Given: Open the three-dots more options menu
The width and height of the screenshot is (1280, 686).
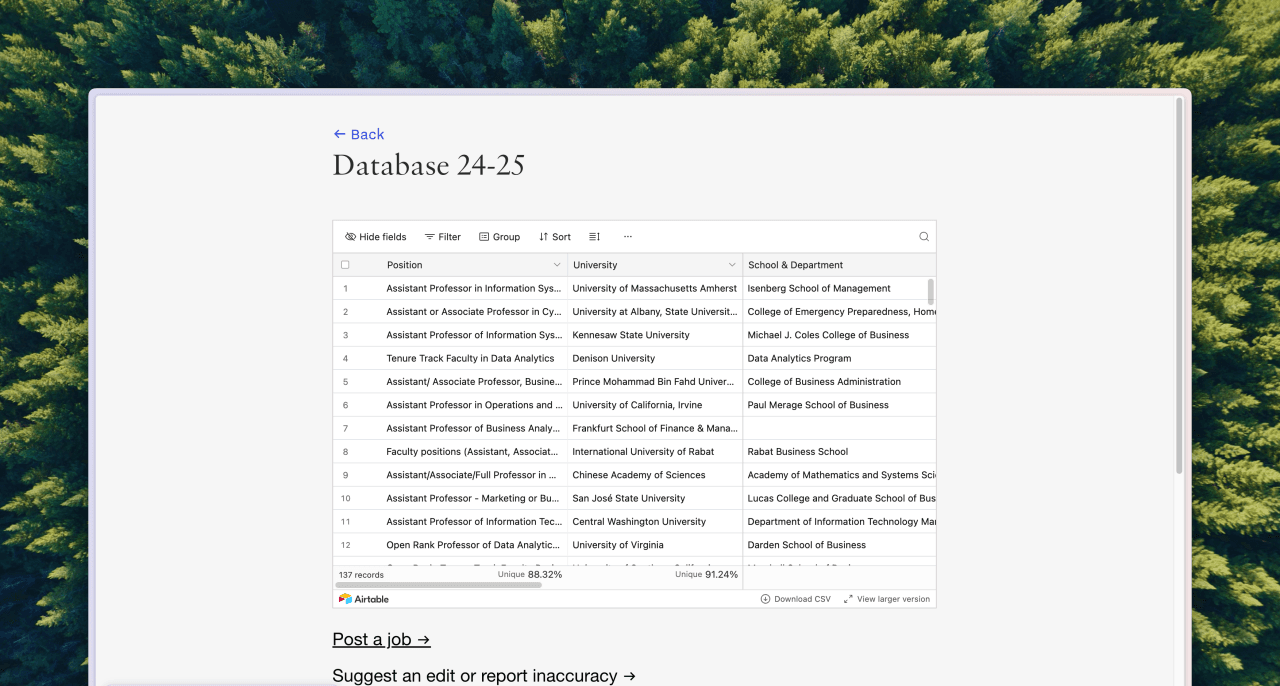Looking at the screenshot, I should pyautogui.click(x=628, y=237).
